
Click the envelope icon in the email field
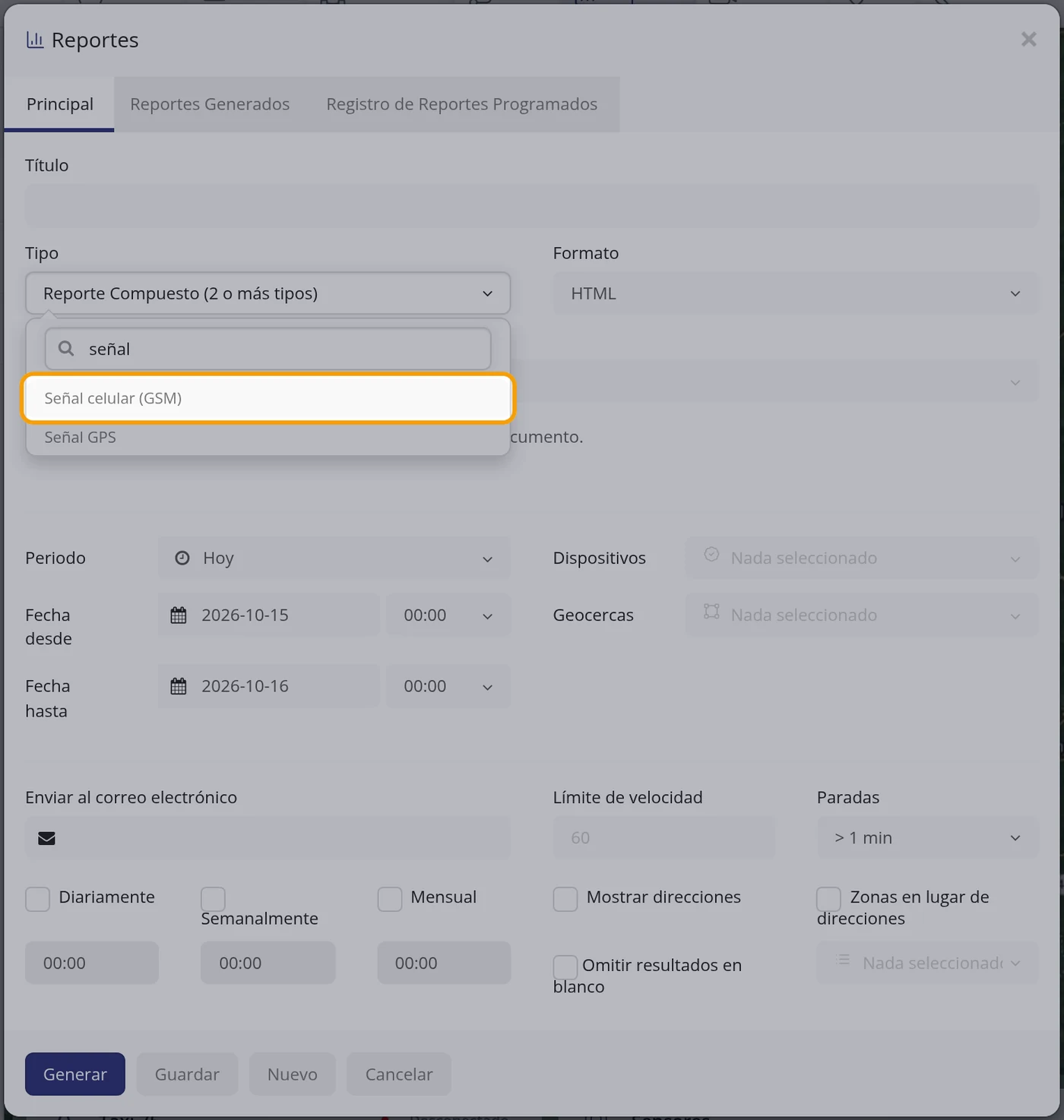click(x=47, y=838)
